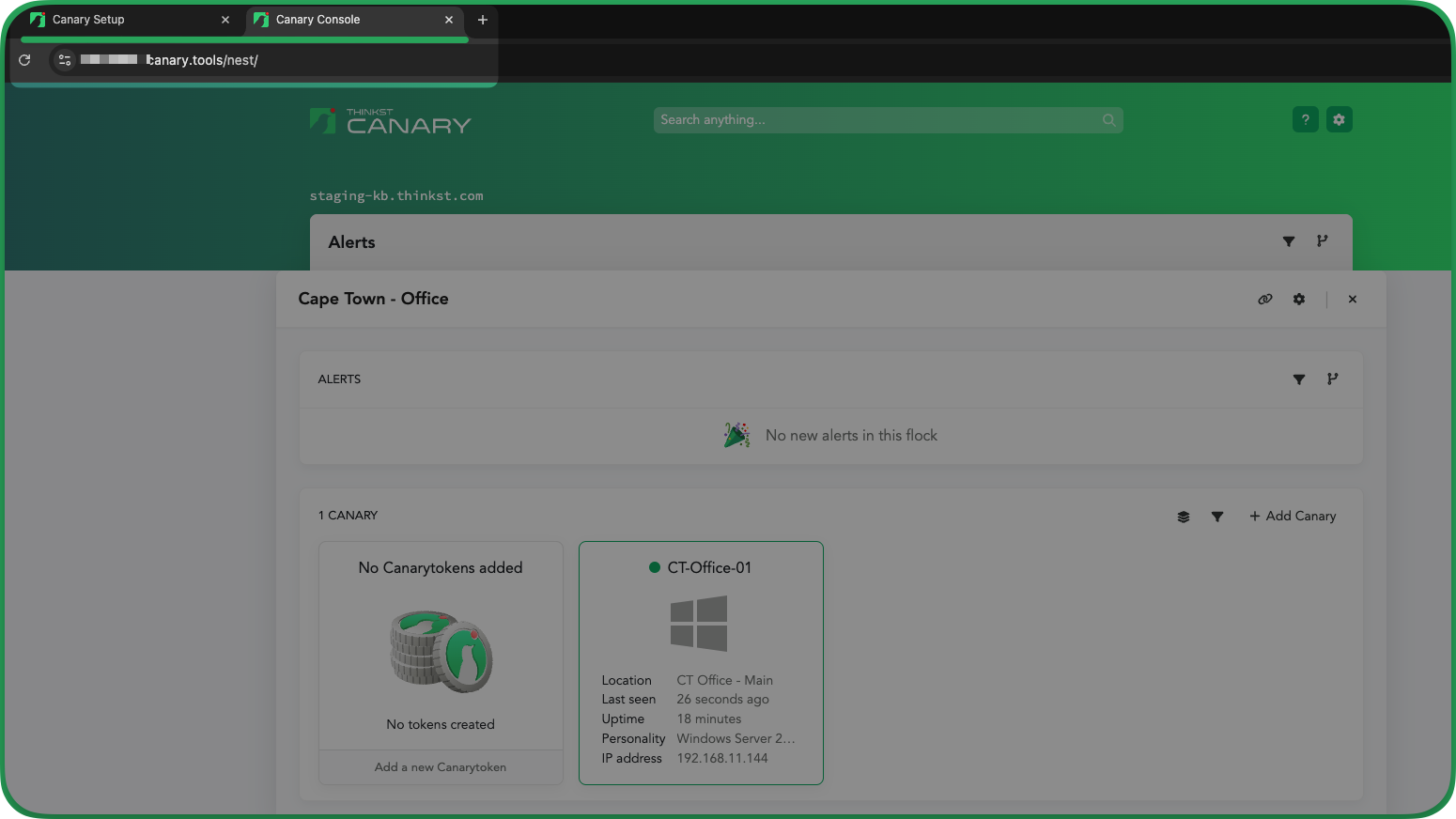Click the IP address 192.168.11.144
The width and height of the screenshot is (1456, 819).
722,758
